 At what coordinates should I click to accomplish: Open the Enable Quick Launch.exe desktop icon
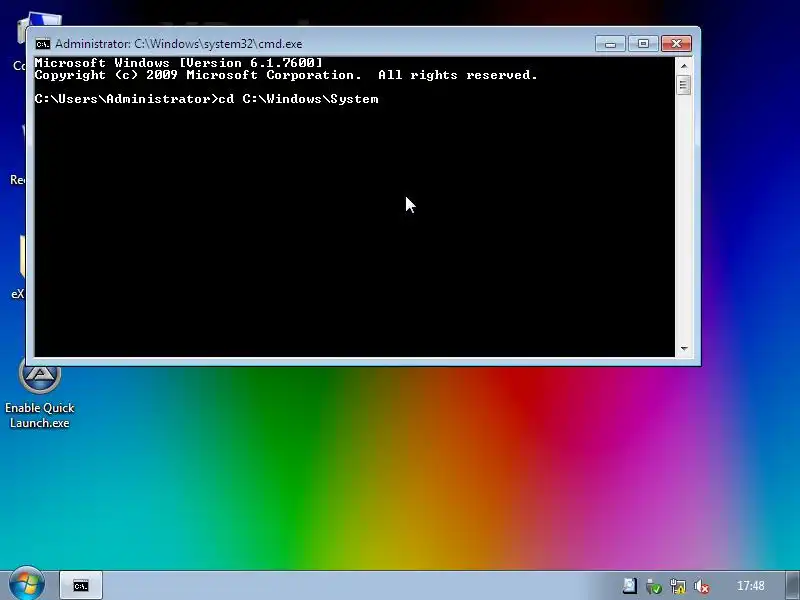[x=40, y=393]
